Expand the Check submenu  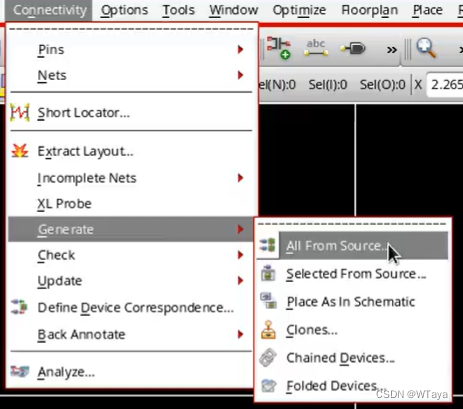(x=130, y=255)
